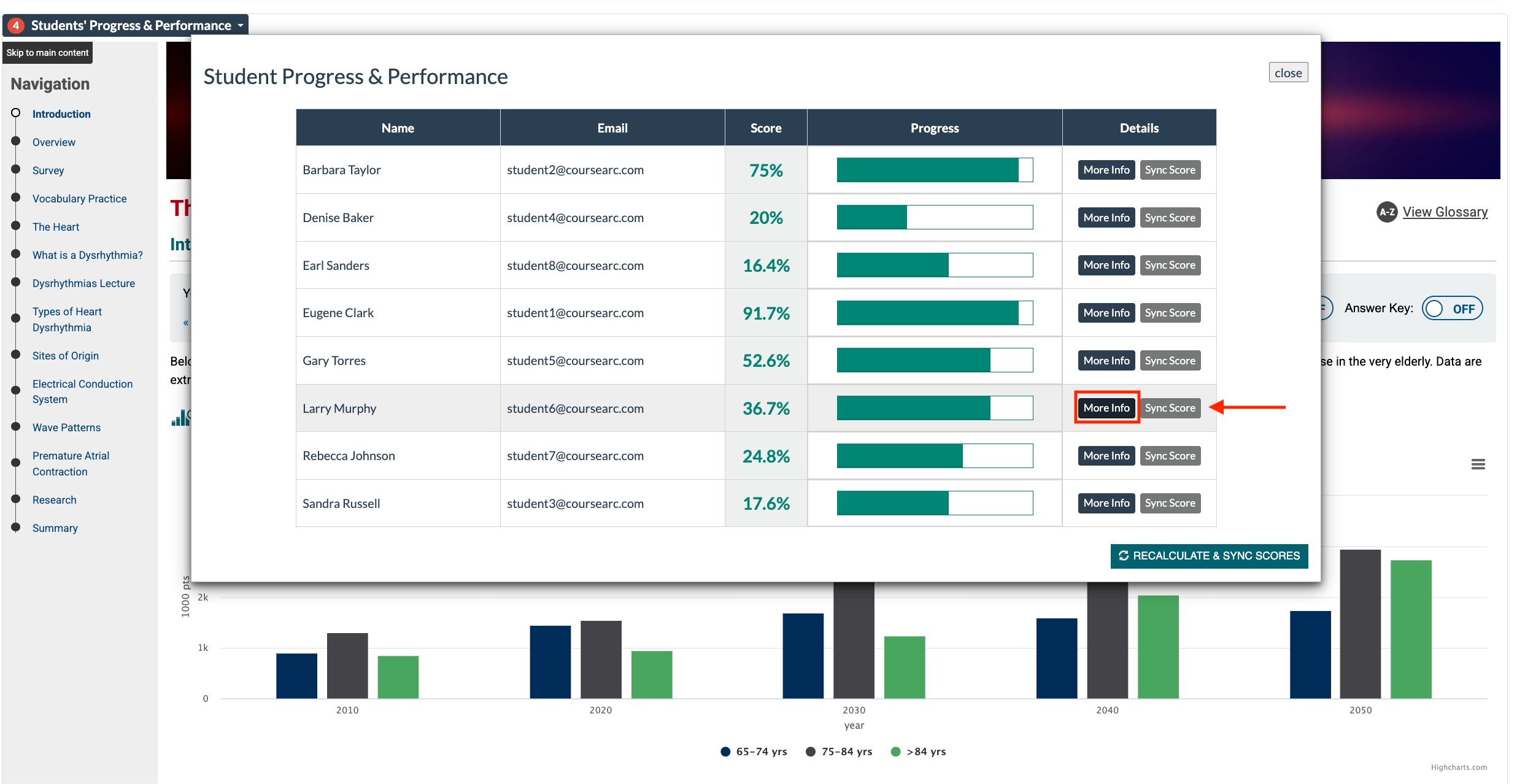The image size is (1517, 784).
Task: Click Gary Torres's Sync Score button
Action: click(x=1170, y=361)
